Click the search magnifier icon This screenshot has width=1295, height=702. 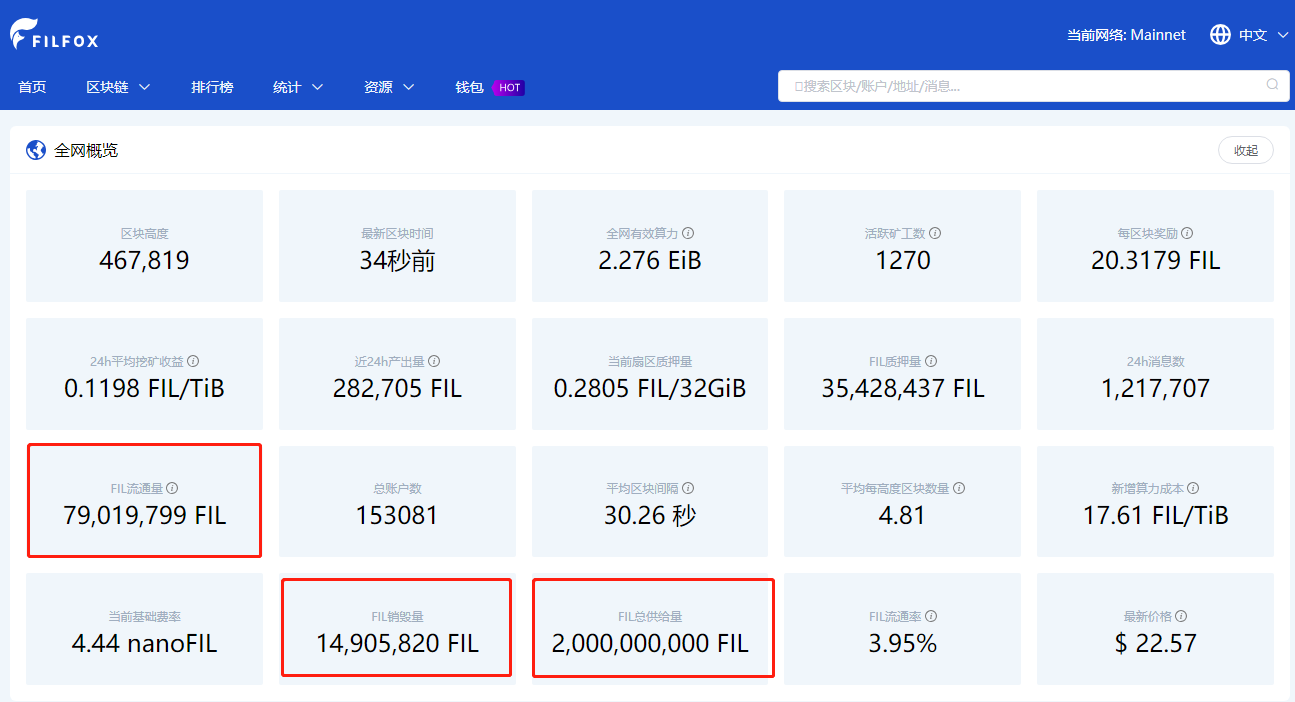pos(1272,85)
